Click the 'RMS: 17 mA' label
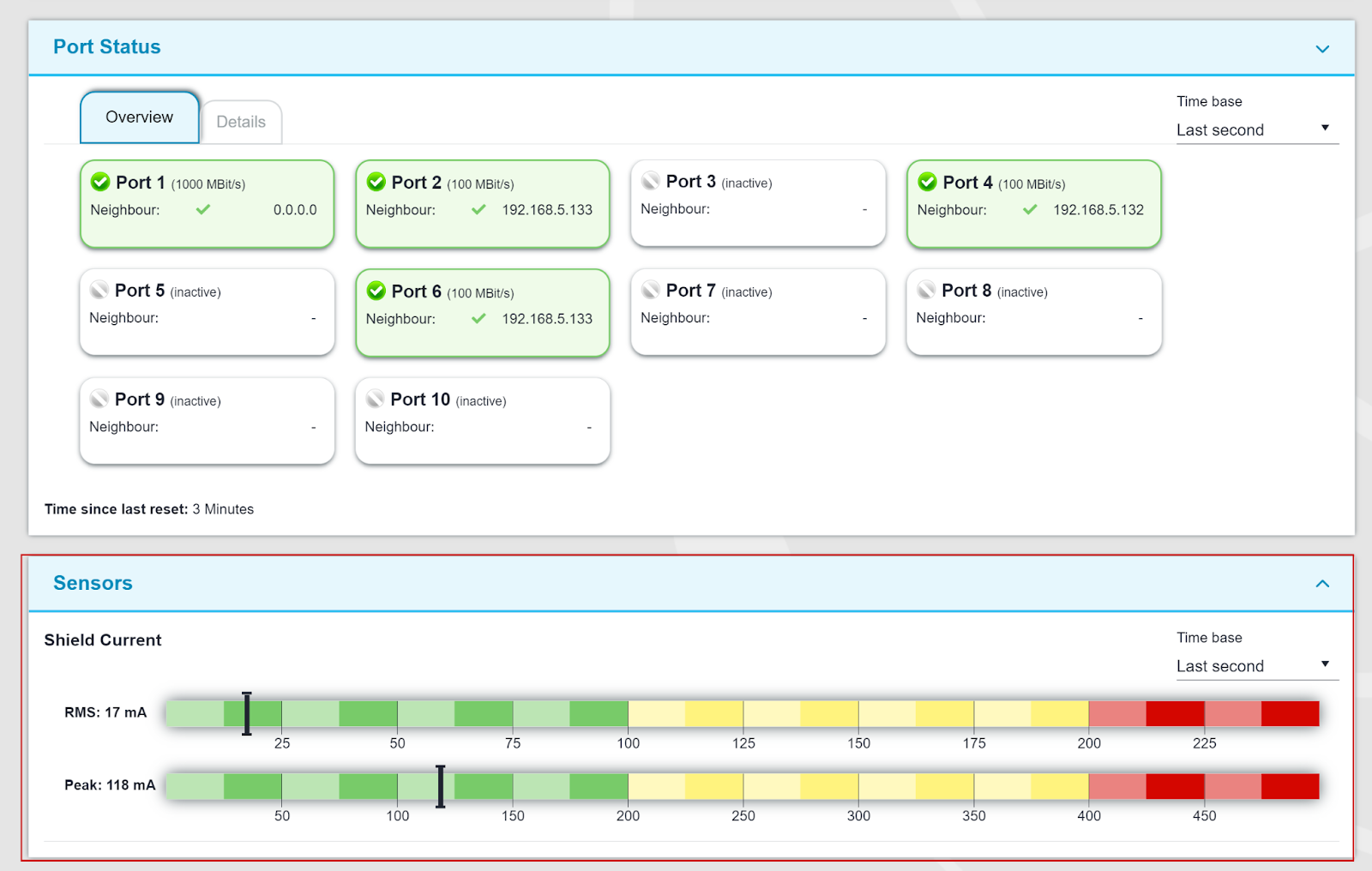 click(x=105, y=712)
